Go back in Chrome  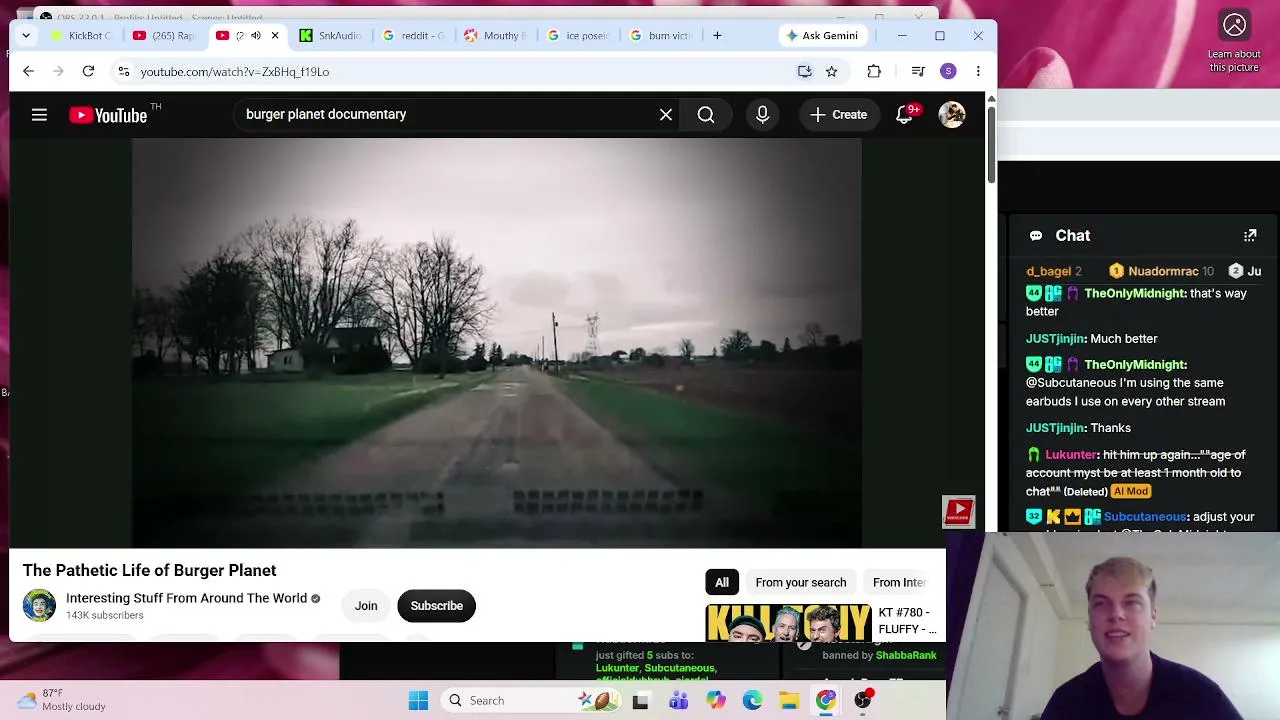[x=28, y=71]
